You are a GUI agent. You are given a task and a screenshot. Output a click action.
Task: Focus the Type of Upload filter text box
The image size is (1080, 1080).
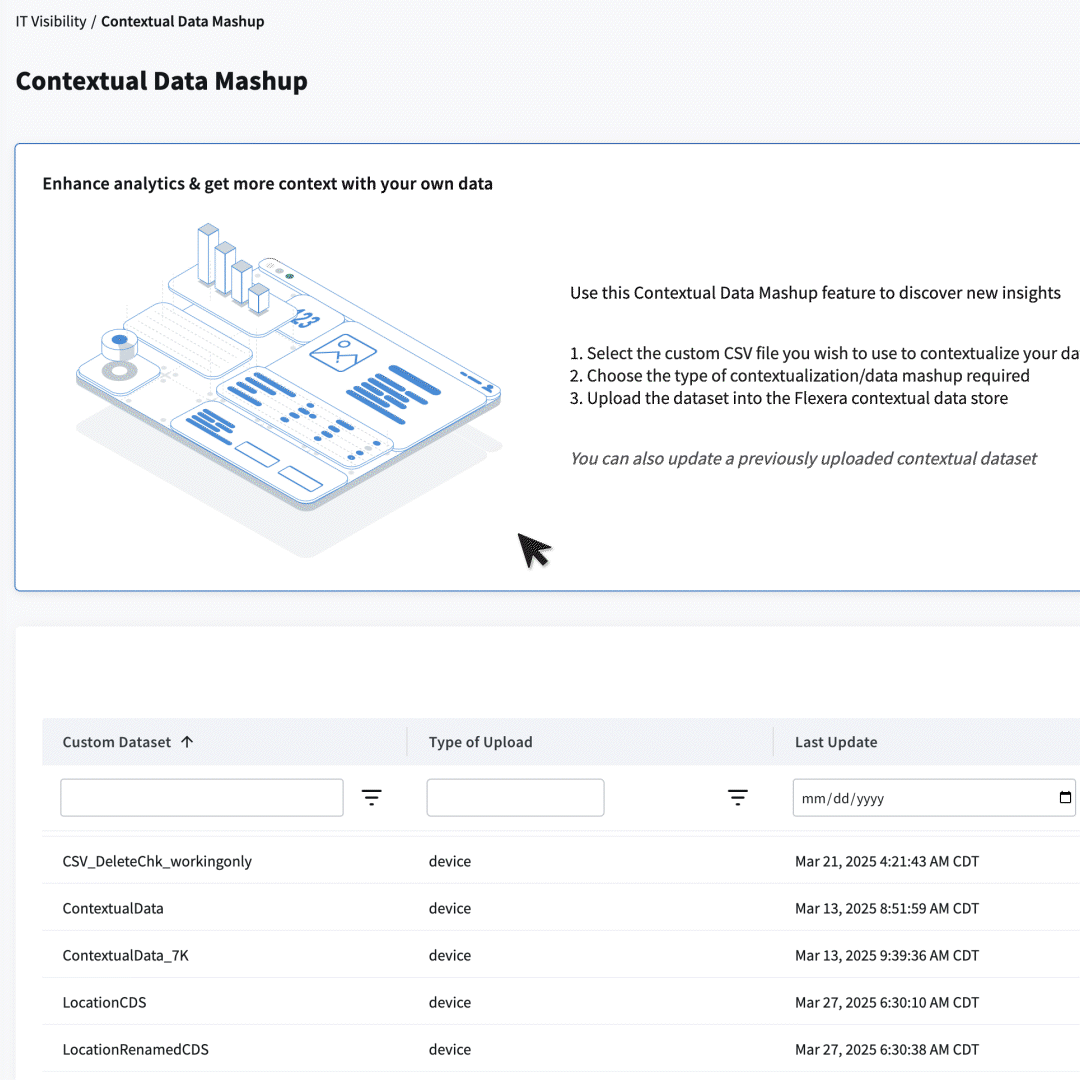[x=515, y=798]
